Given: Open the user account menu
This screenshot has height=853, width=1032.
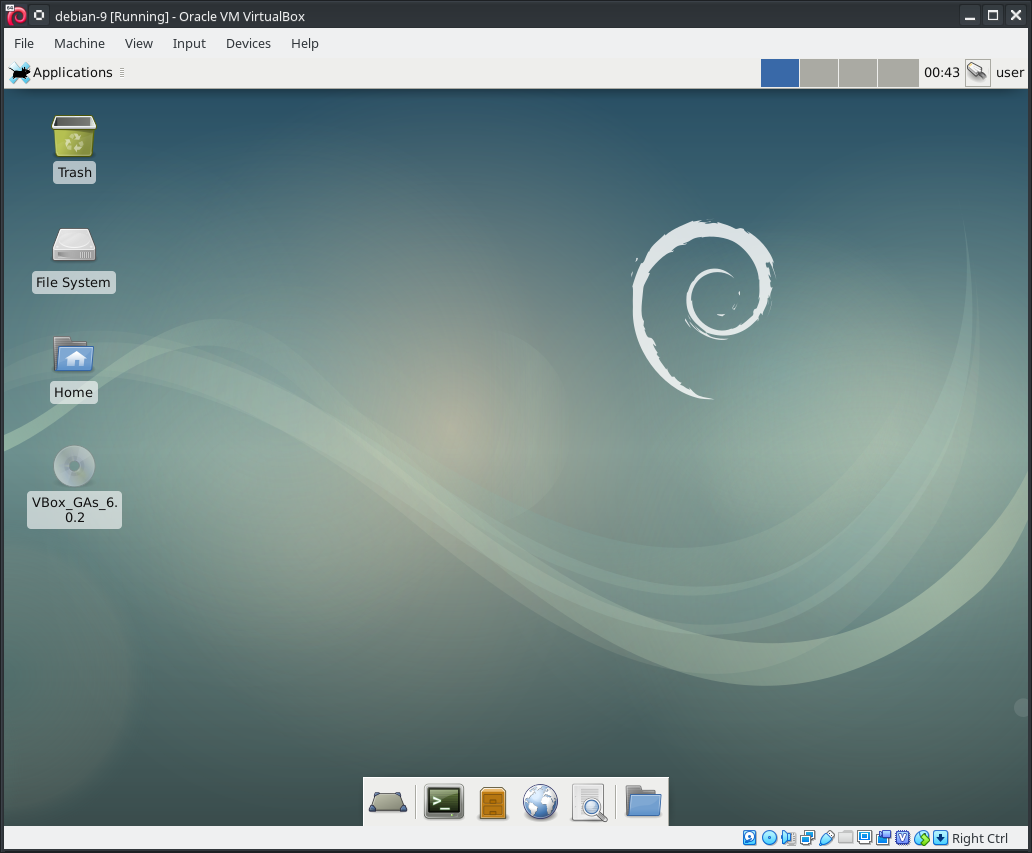Looking at the screenshot, I should [1010, 72].
